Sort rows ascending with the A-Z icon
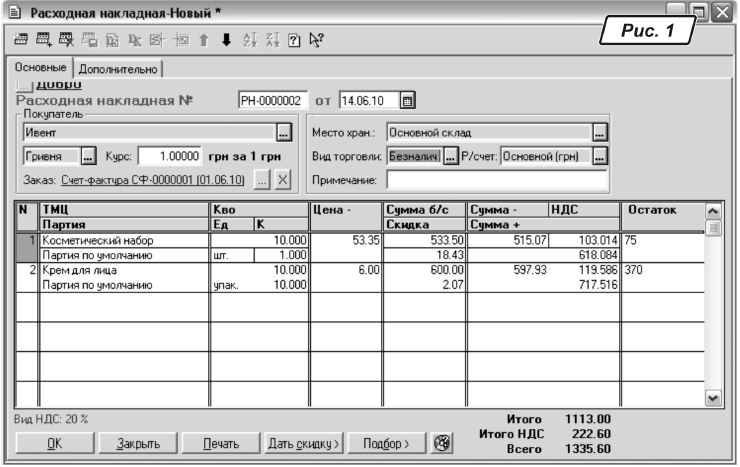The width and height of the screenshot is (740, 467). [x=248, y=40]
